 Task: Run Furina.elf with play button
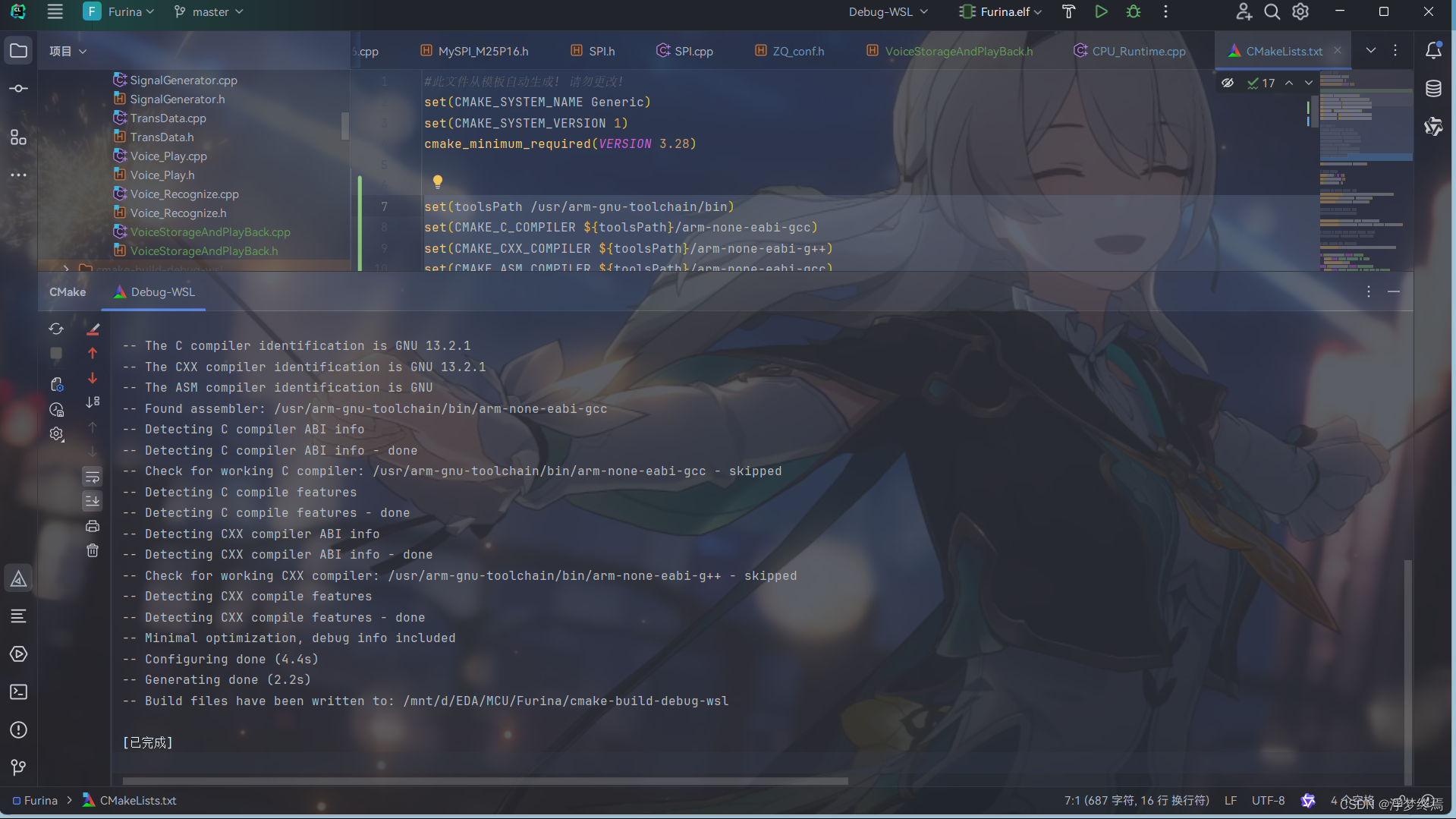pos(1101,11)
